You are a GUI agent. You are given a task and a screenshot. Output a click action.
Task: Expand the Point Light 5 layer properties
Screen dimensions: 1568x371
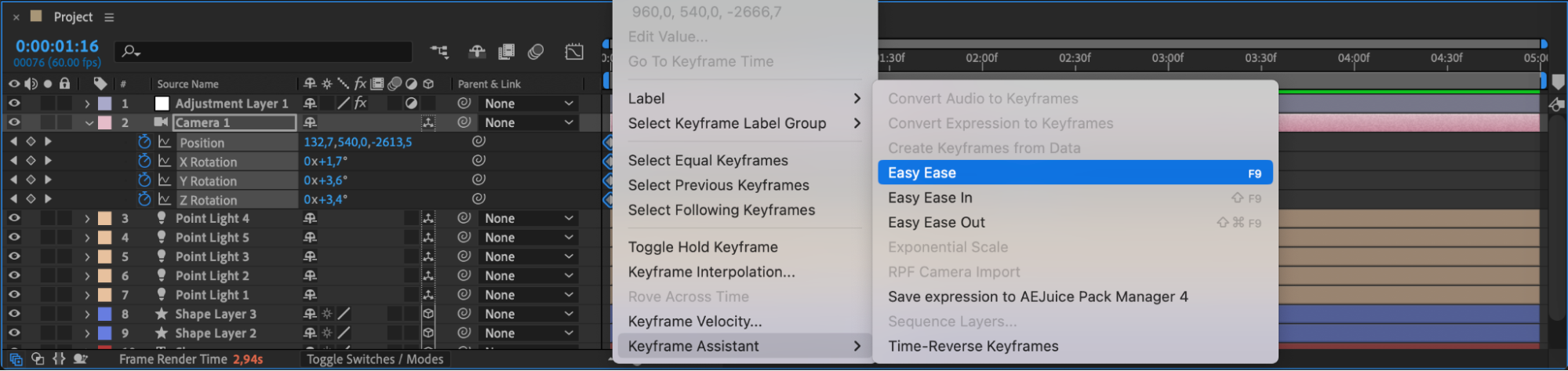(x=87, y=238)
